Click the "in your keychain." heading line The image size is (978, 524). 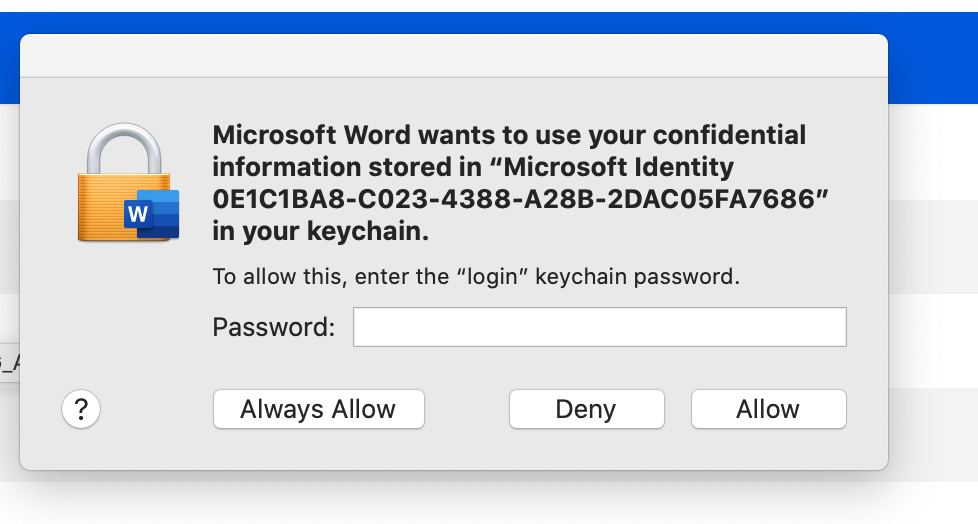coord(320,231)
